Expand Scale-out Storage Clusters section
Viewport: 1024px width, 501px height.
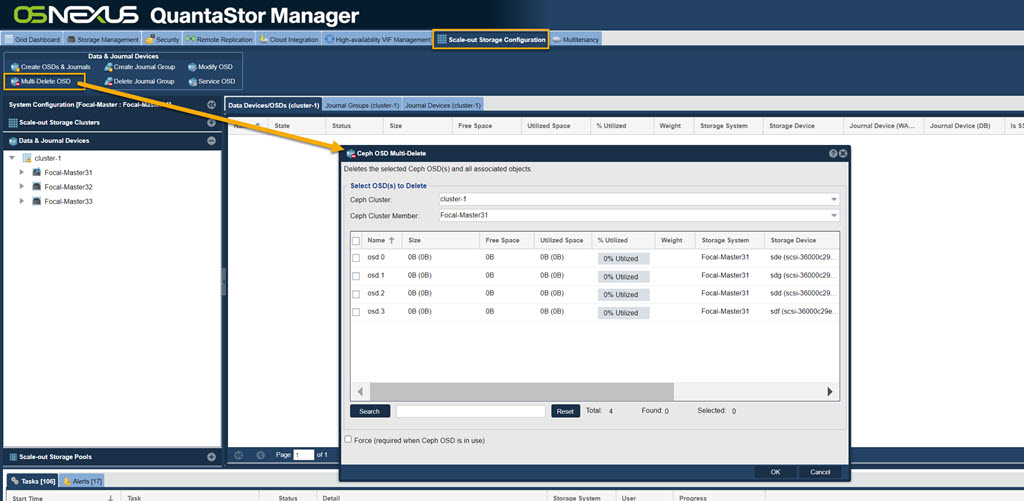tap(211, 123)
